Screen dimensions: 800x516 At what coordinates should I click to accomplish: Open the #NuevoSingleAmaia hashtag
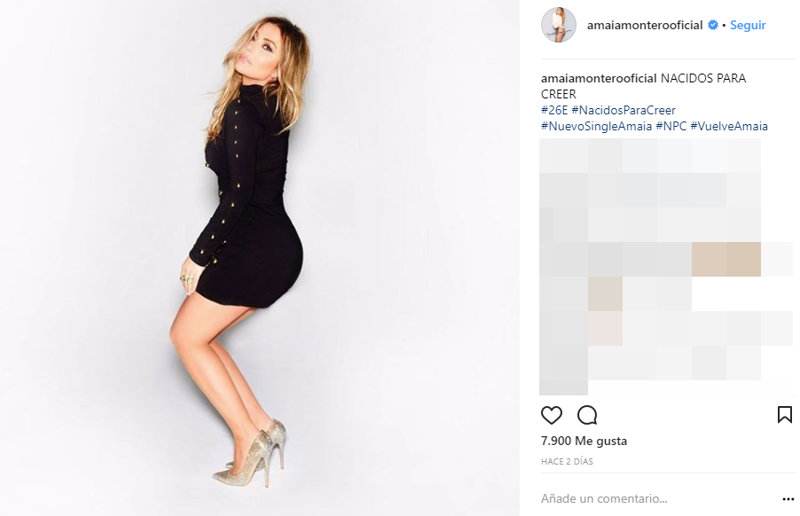(596, 126)
